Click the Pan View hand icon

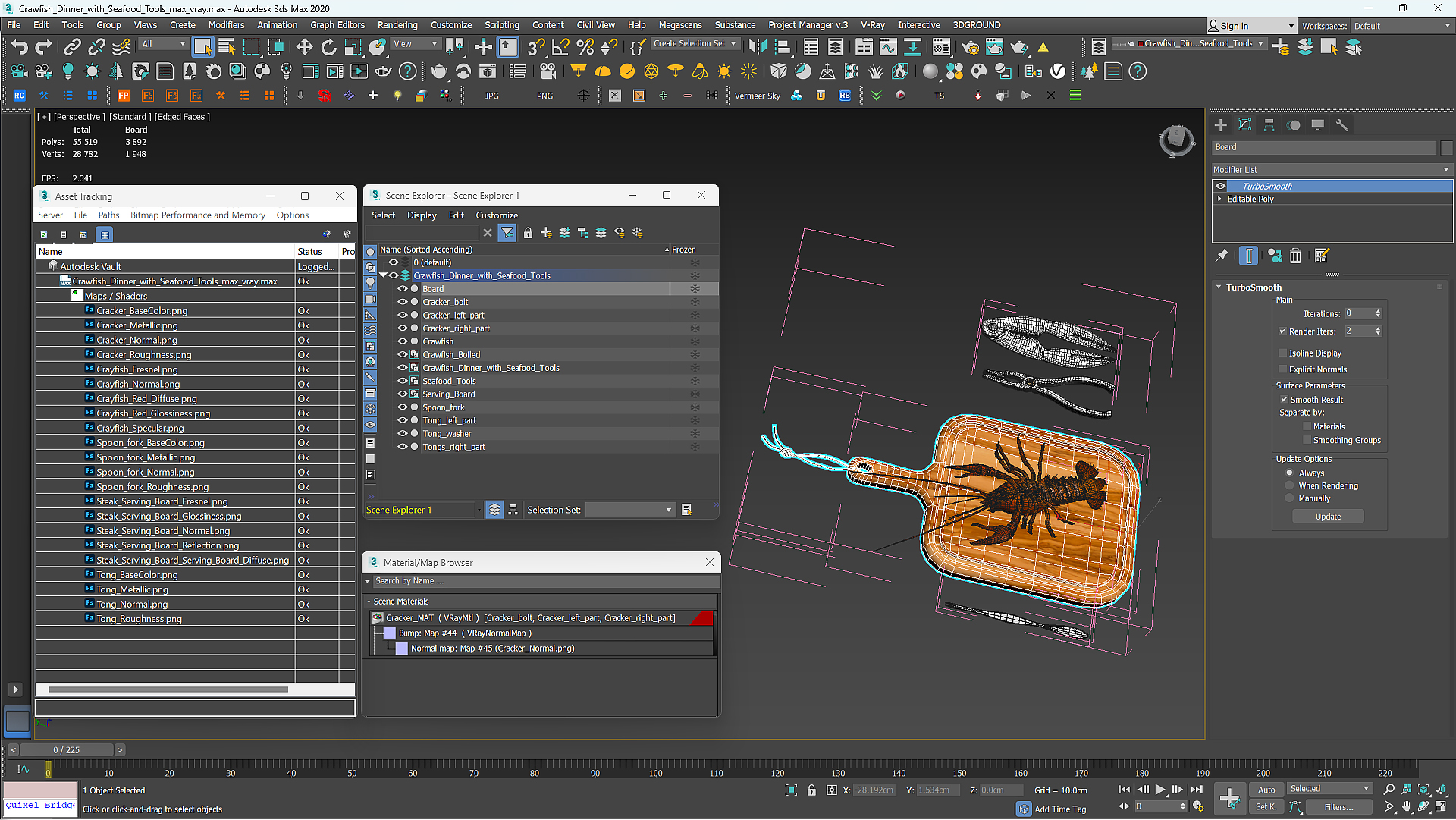click(1407, 807)
